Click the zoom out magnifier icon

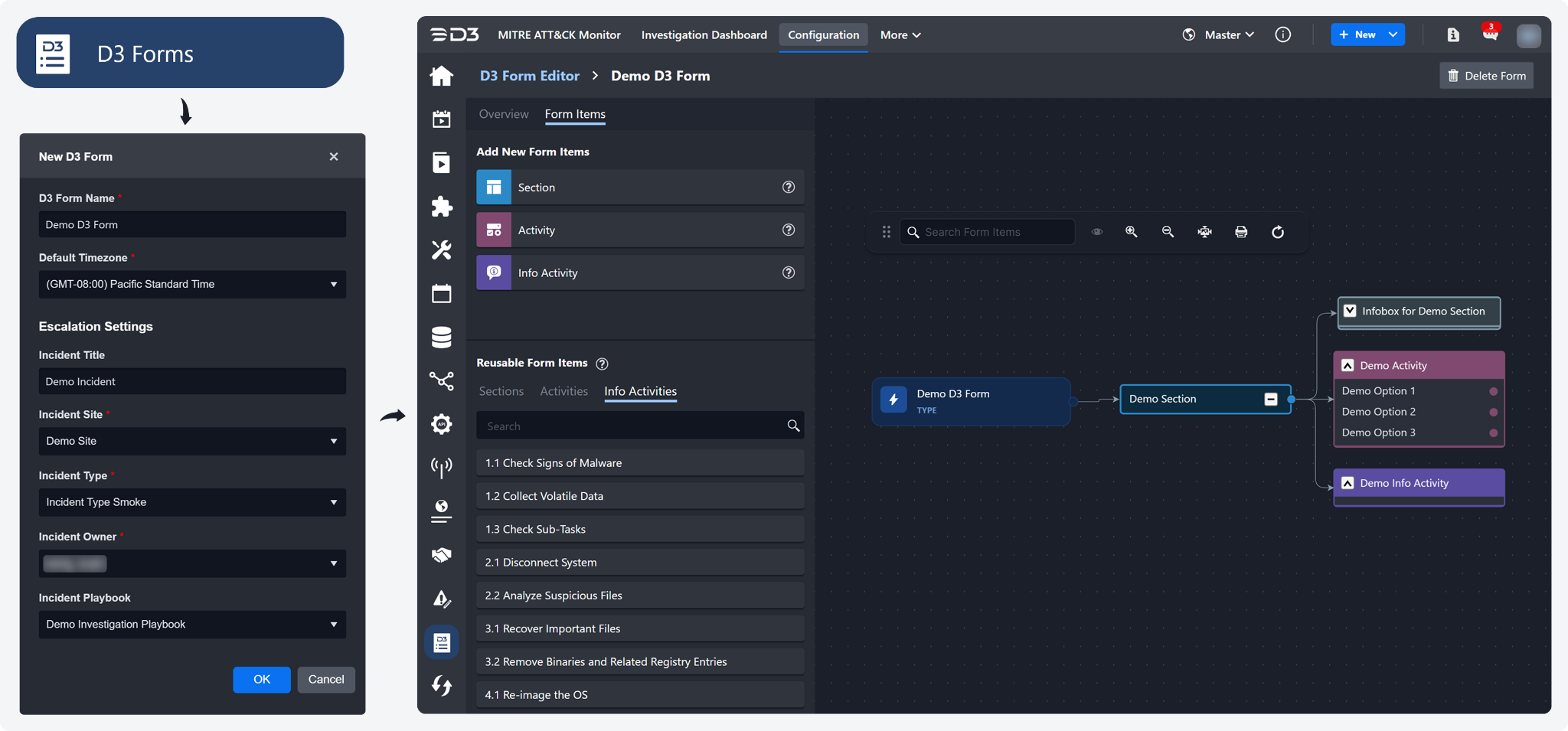click(1168, 232)
